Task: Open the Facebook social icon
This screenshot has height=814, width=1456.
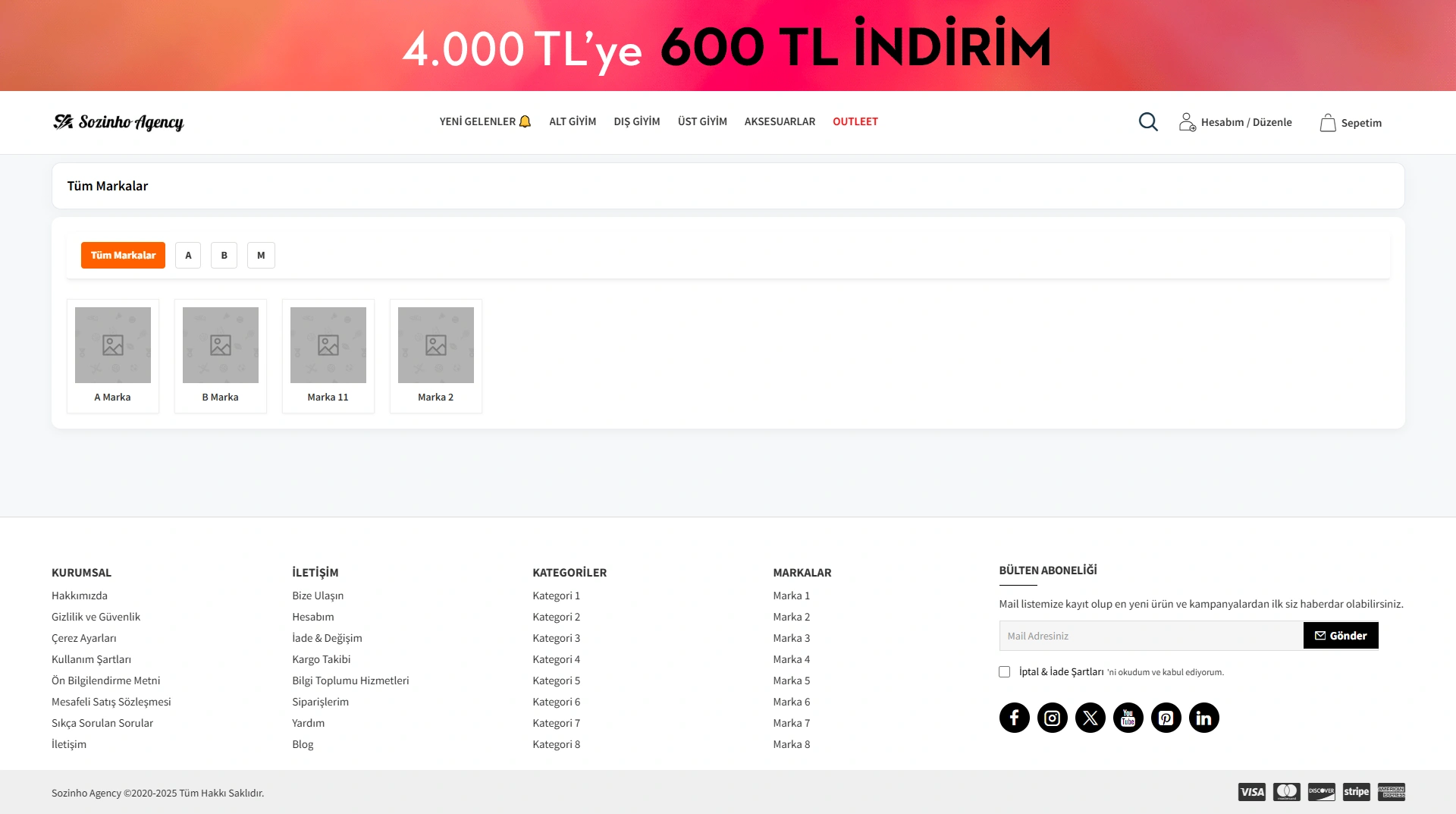Action: [x=1014, y=717]
